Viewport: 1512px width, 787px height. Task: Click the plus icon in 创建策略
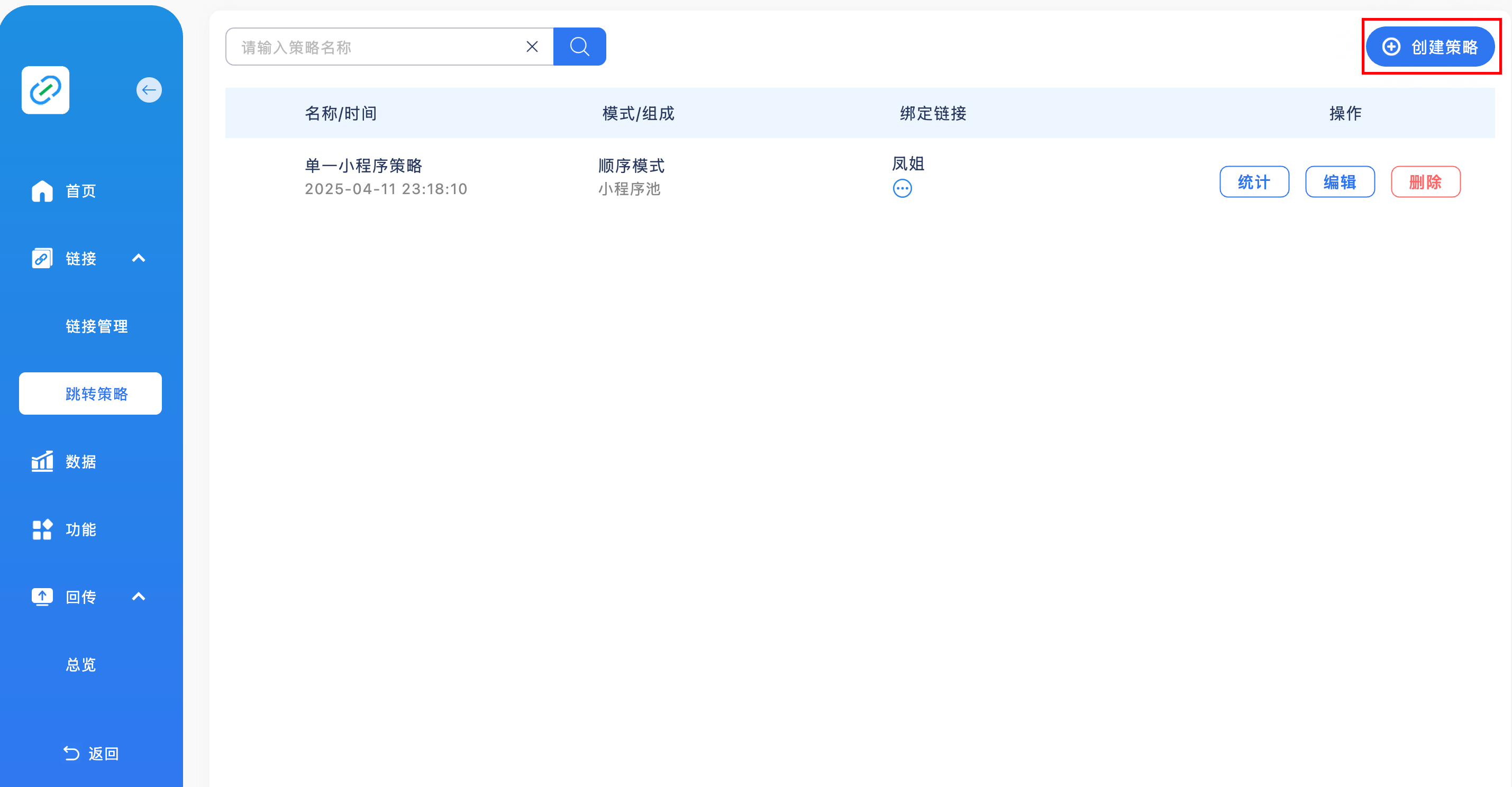[1392, 47]
